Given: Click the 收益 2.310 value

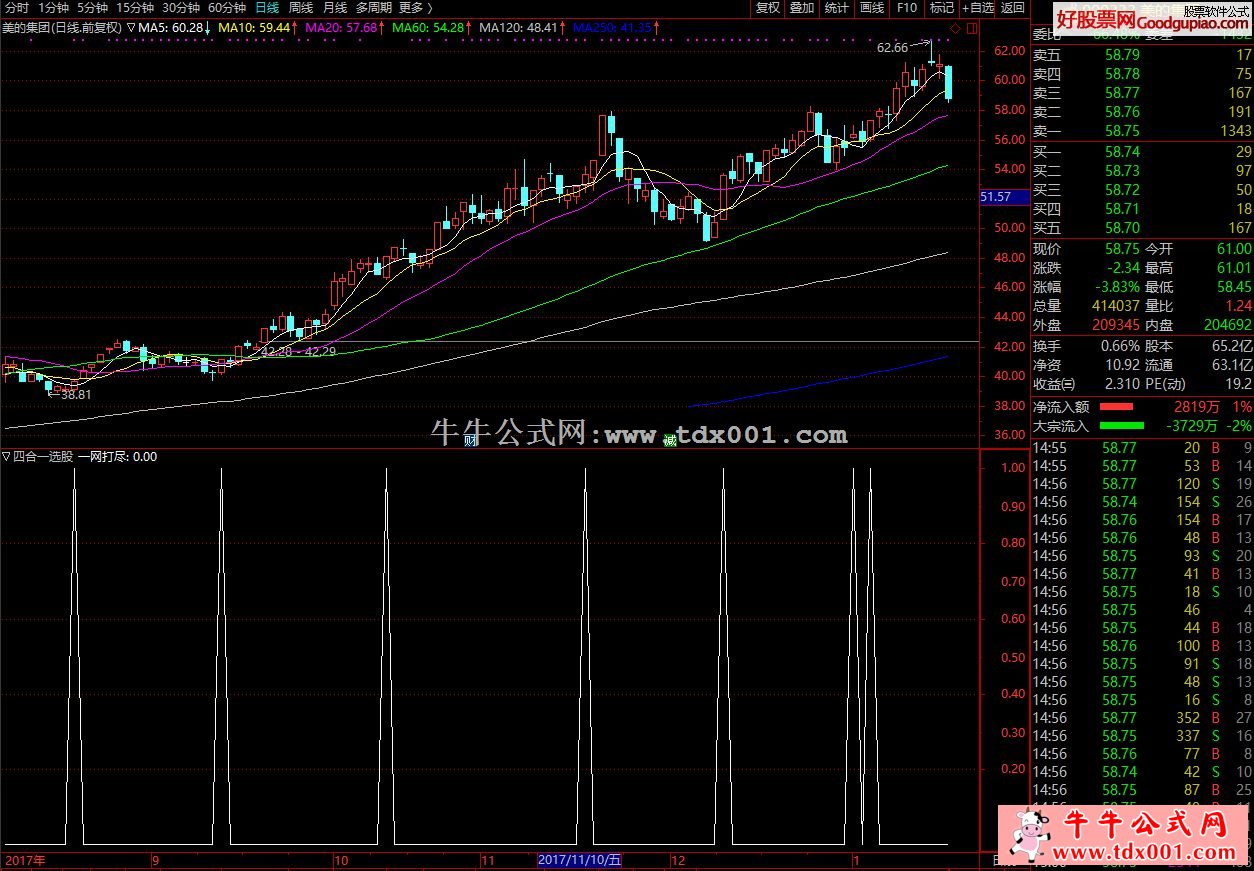Looking at the screenshot, I should 1121,384.
